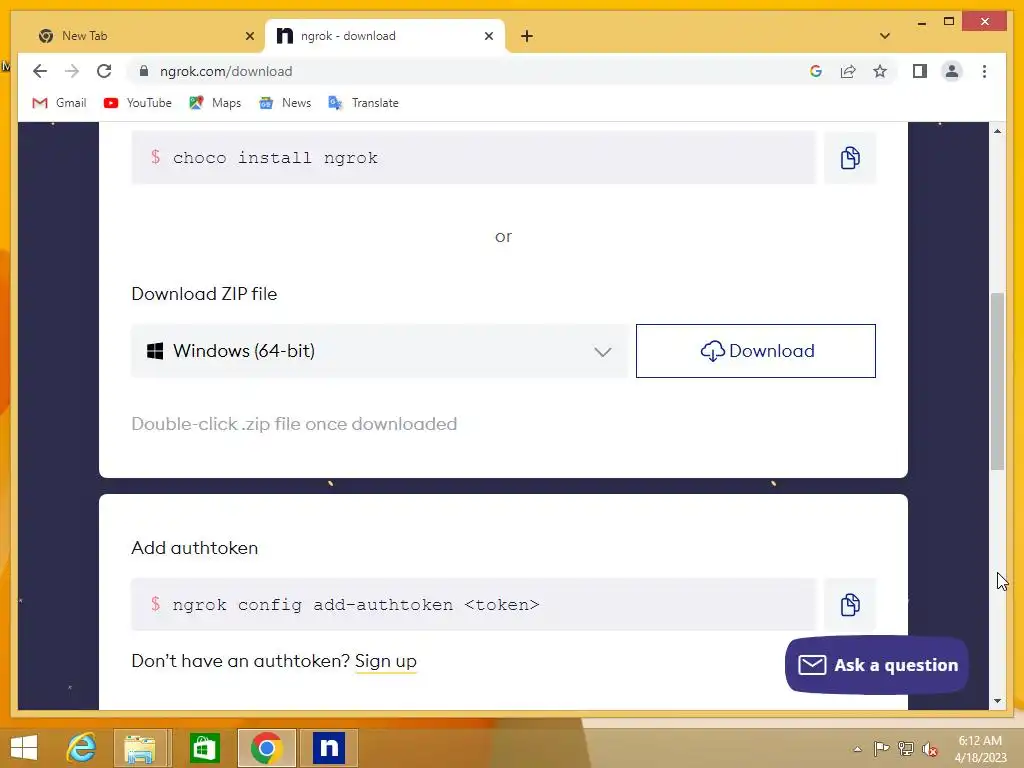Viewport: 1024px width, 768px height.
Task: Open the Chrome profile menu
Action: point(952,71)
